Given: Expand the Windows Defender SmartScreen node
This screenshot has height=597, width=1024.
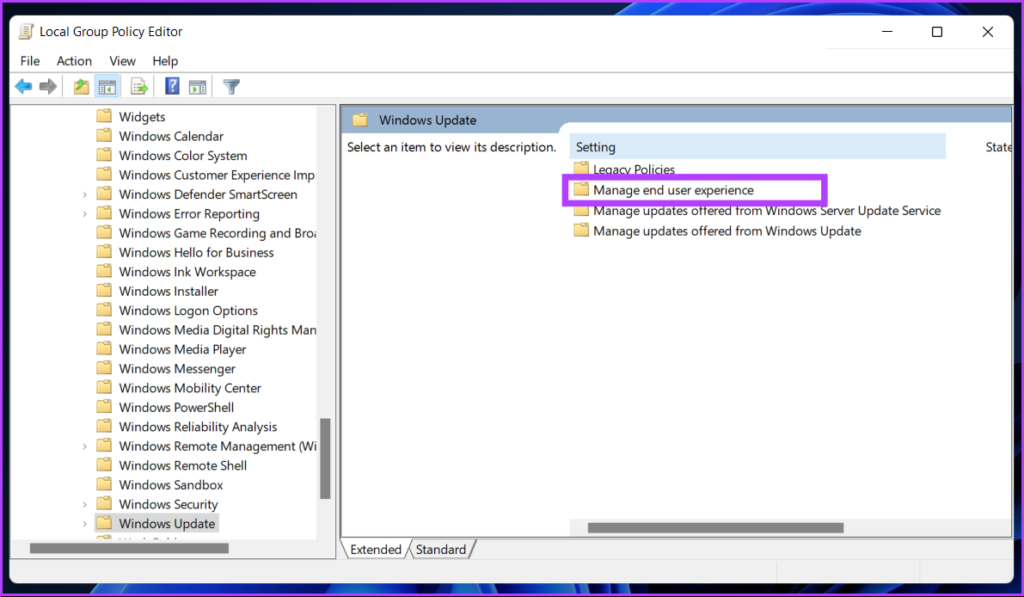Looking at the screenshot, I should pos(85,195).
